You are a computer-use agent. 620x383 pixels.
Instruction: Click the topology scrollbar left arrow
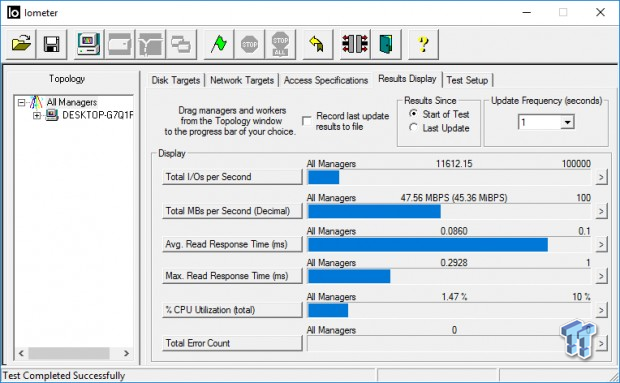pos(21,353)
